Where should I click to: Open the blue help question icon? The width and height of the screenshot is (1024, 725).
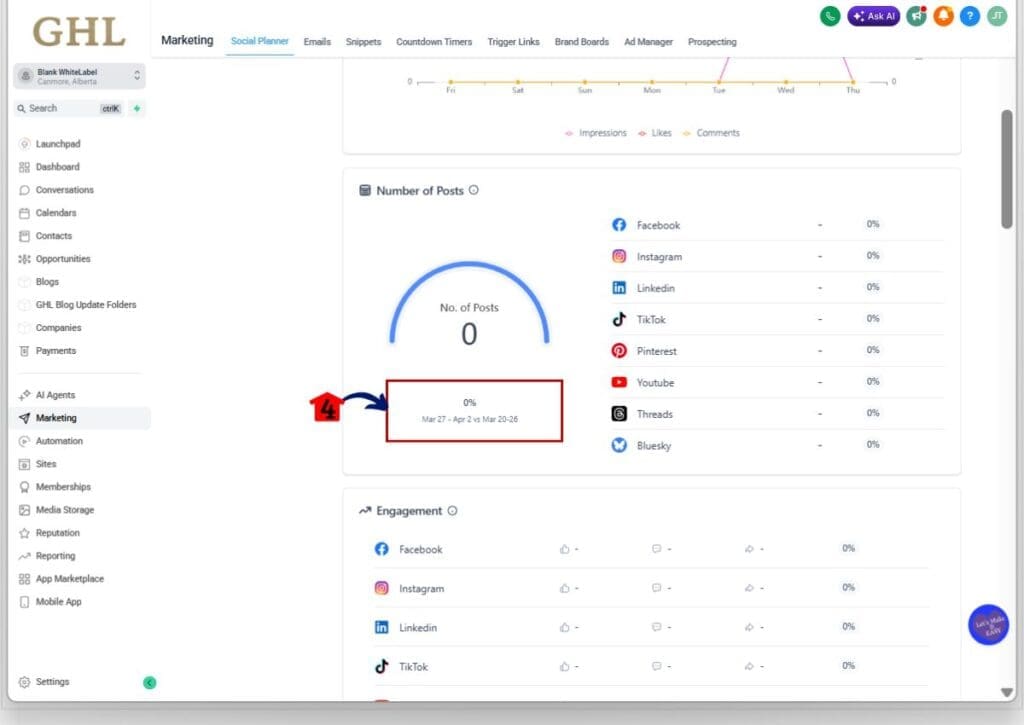click(970, 16)
